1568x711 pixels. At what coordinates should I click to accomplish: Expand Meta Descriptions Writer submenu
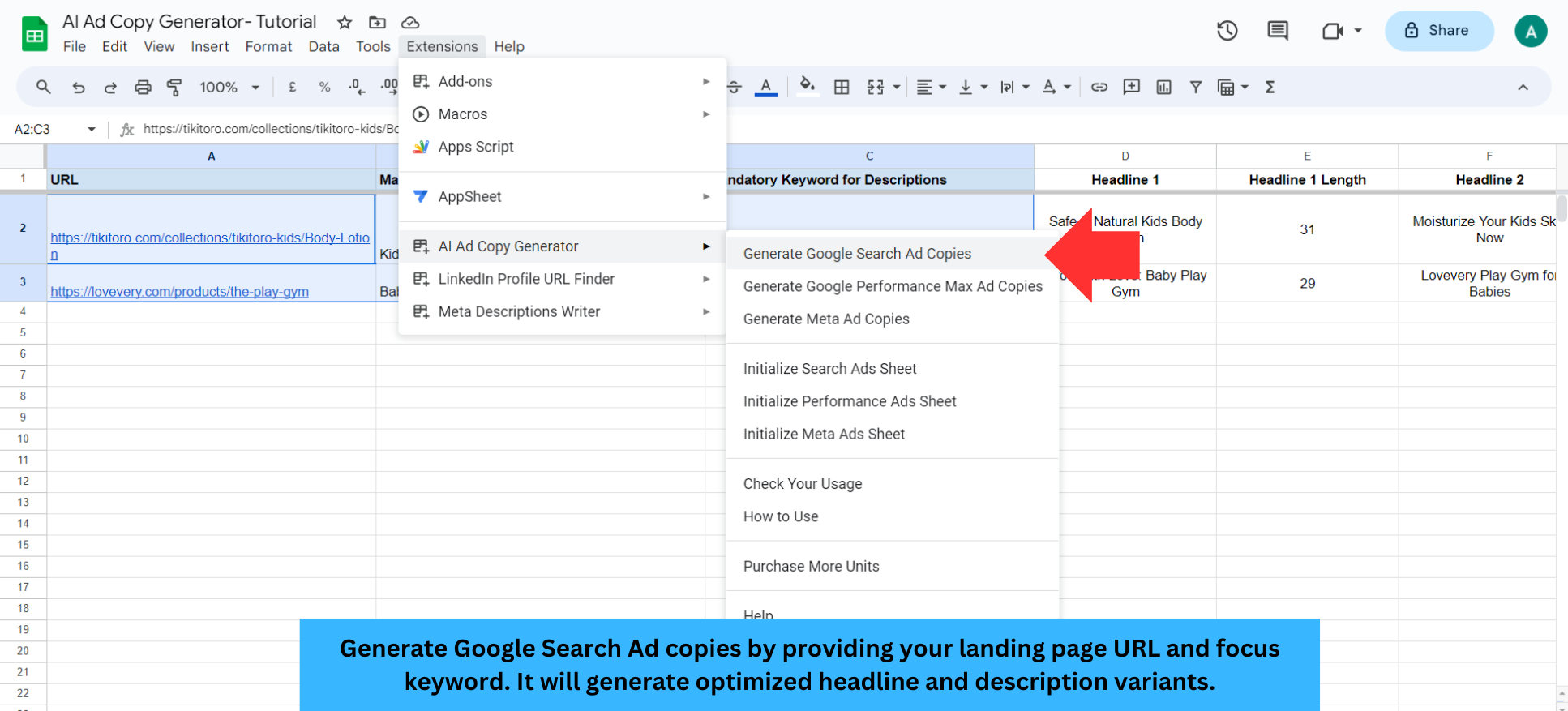point(563,311)
